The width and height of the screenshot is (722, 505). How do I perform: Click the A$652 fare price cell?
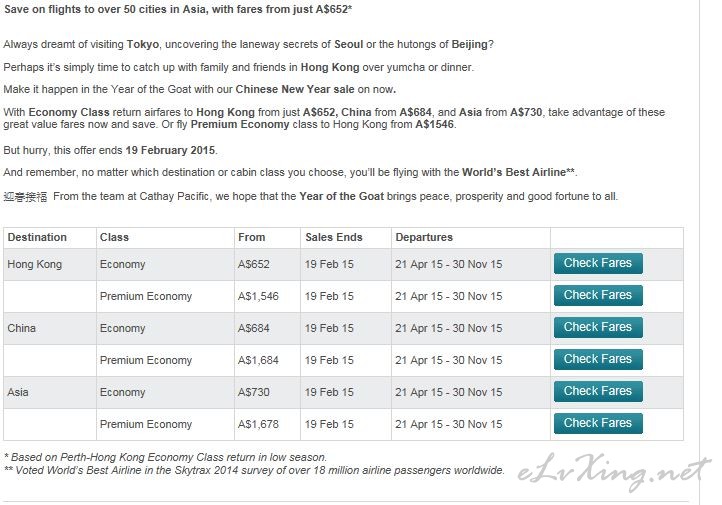tap(267, 265)
